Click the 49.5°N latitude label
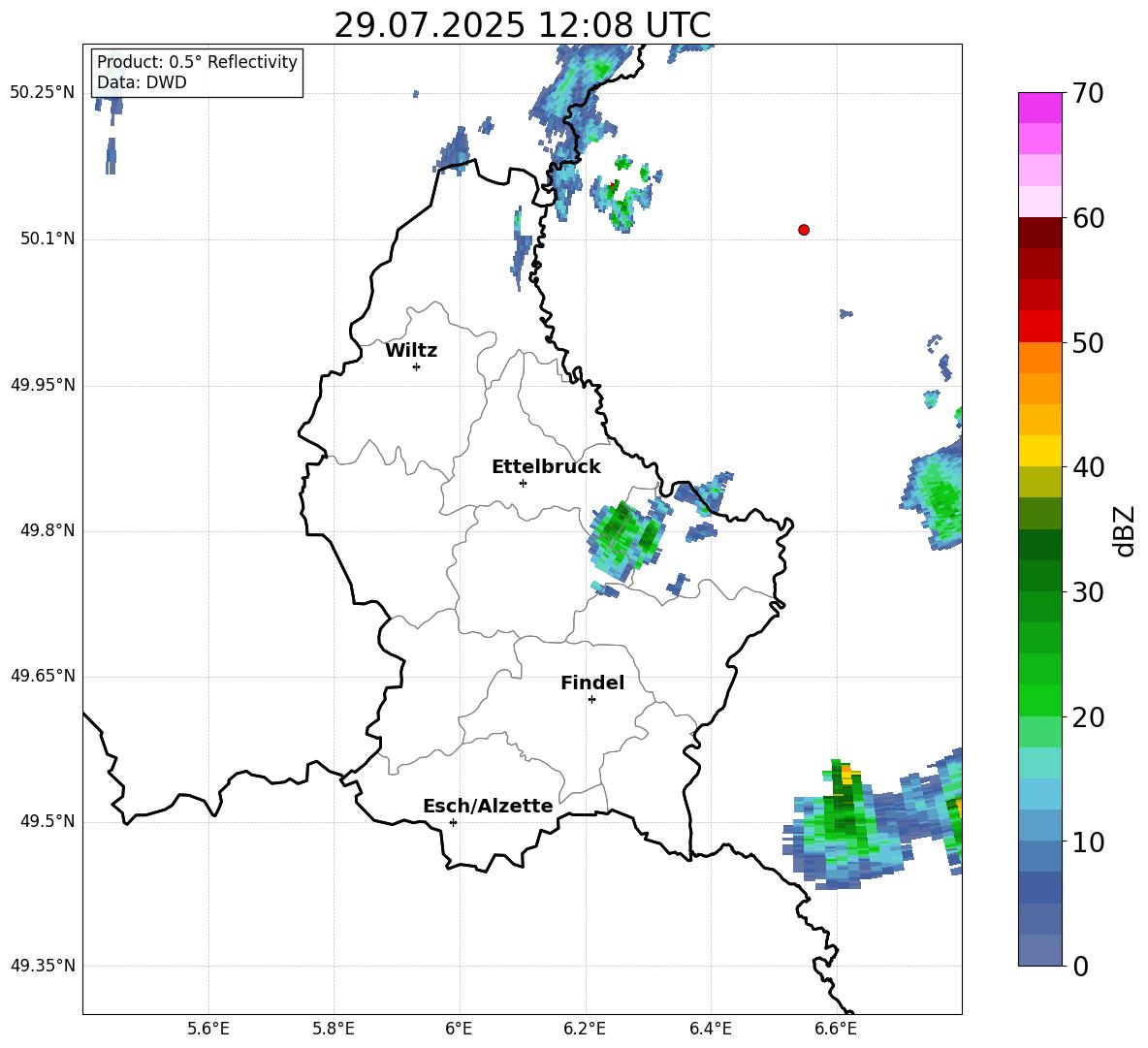This screenshot has width=1148, height=1048. [47, 821]
